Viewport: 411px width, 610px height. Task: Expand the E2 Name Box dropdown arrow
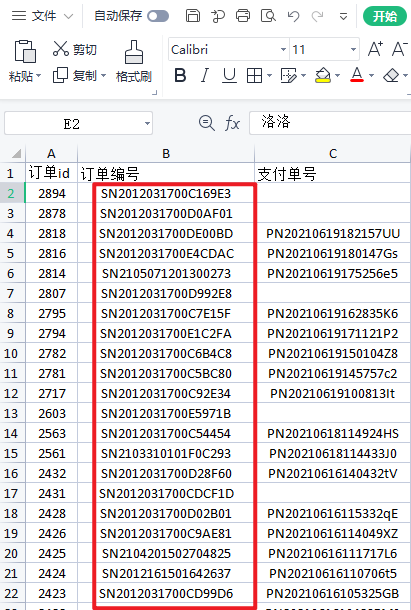tap(147, 124)
